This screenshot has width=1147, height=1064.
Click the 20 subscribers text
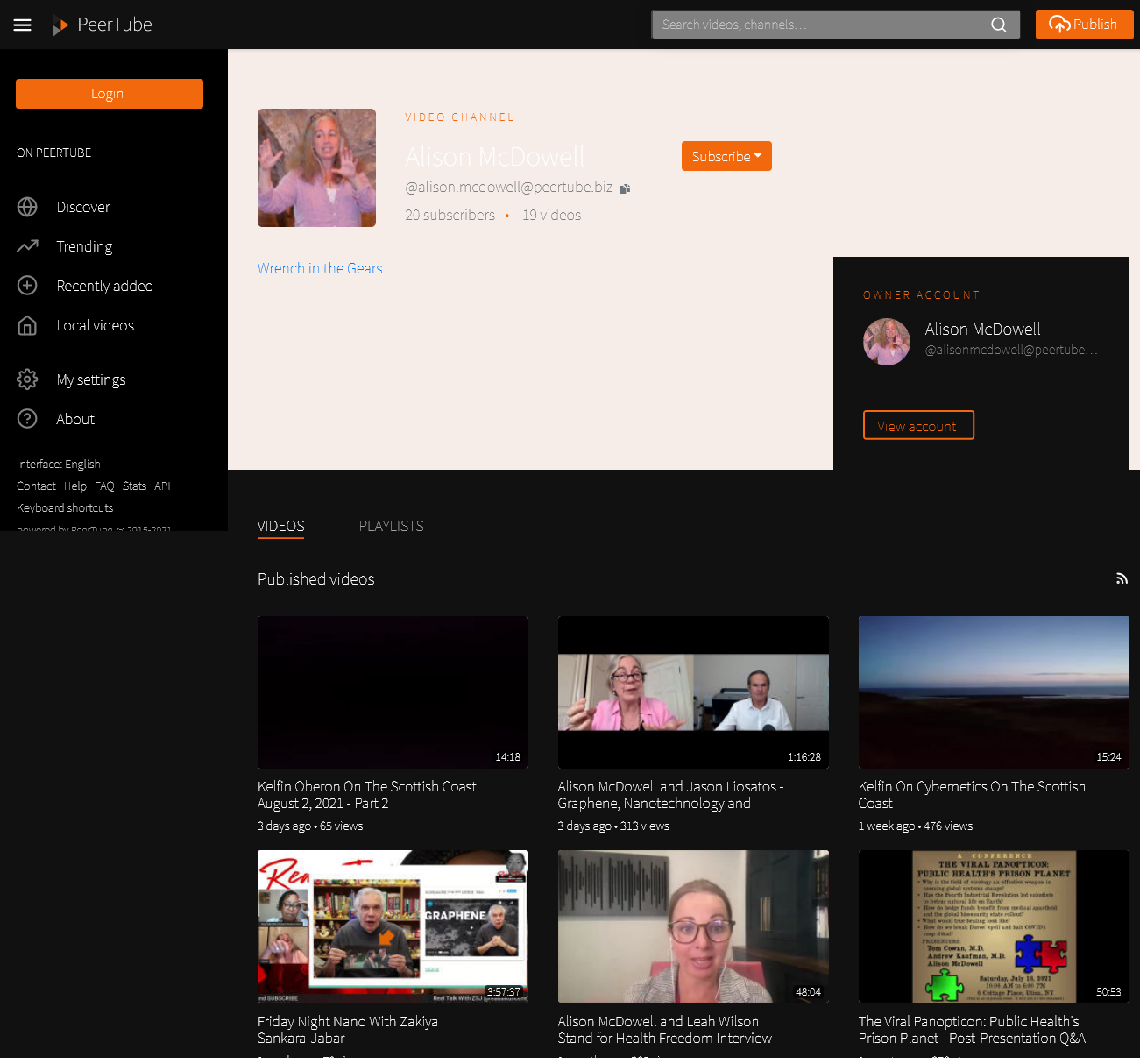[x=450, y=215]
